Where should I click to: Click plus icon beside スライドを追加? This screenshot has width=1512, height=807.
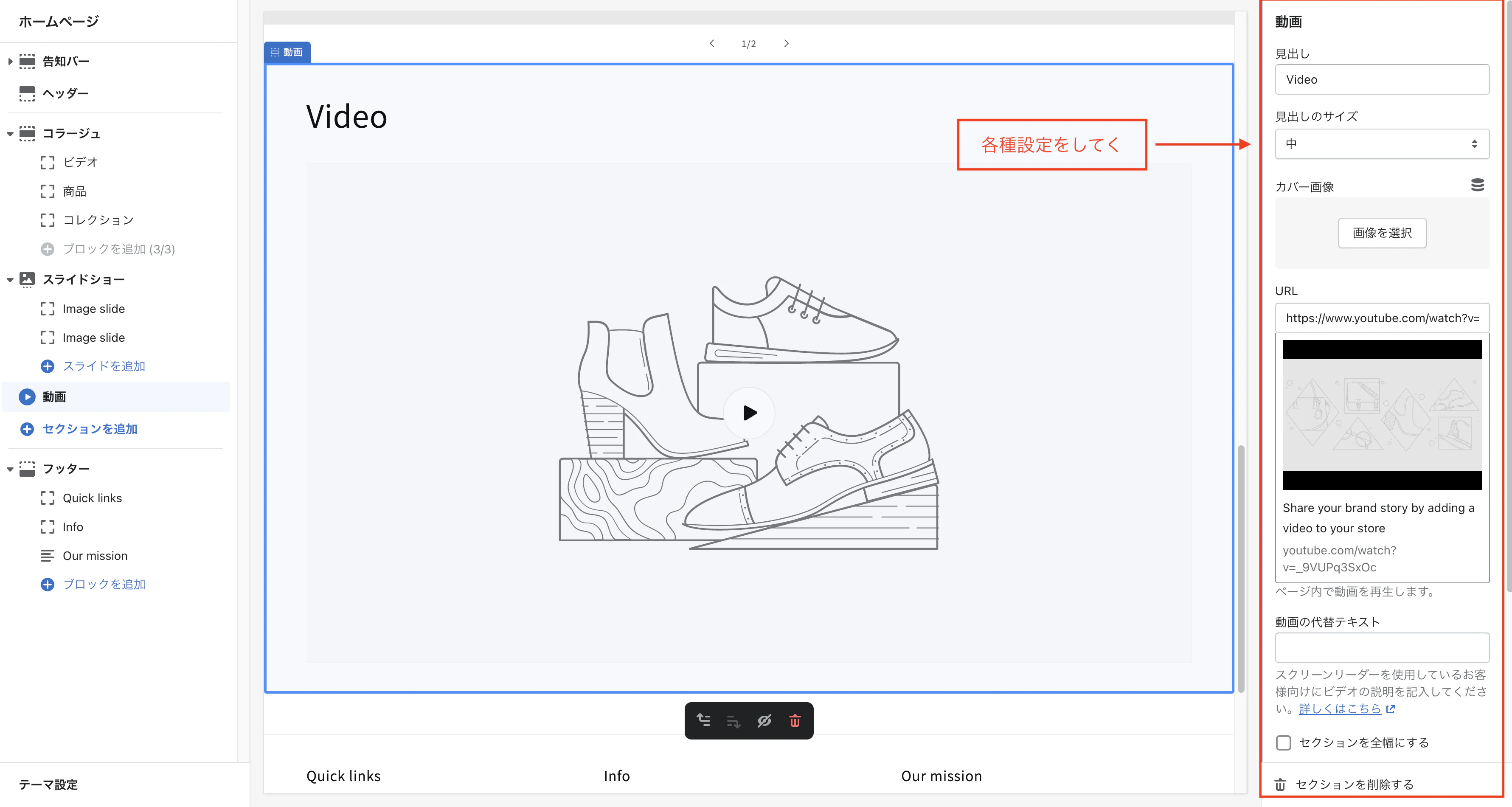(x=48, y=366)
